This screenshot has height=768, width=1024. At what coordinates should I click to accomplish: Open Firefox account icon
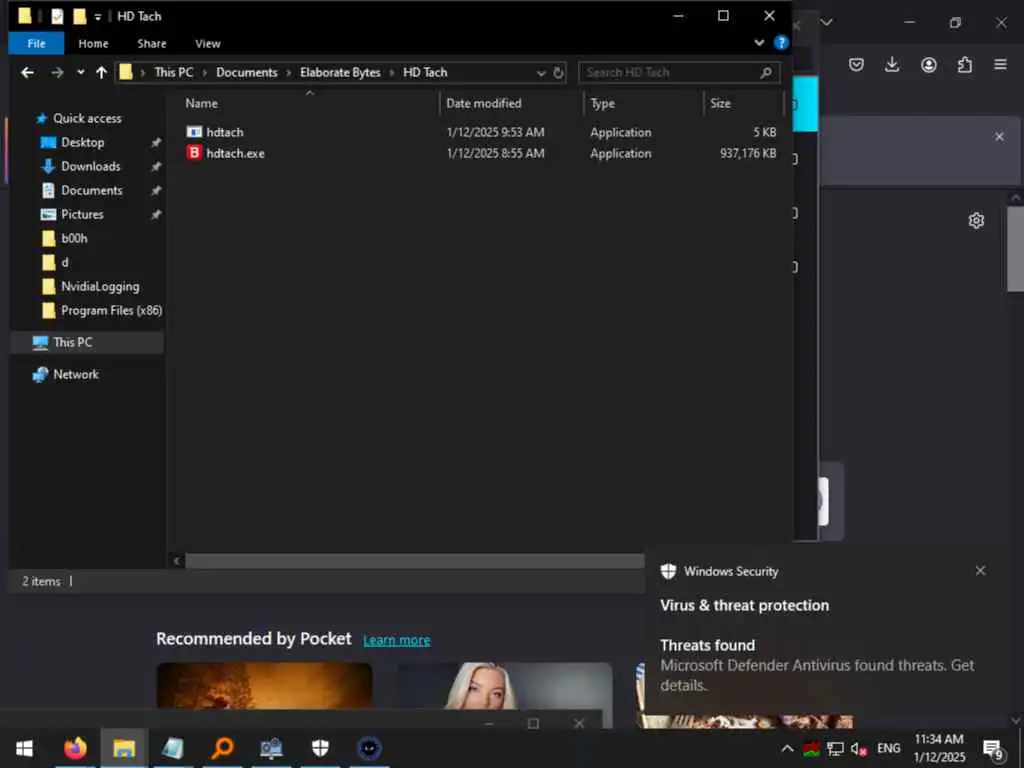click(x=929, y=65)
